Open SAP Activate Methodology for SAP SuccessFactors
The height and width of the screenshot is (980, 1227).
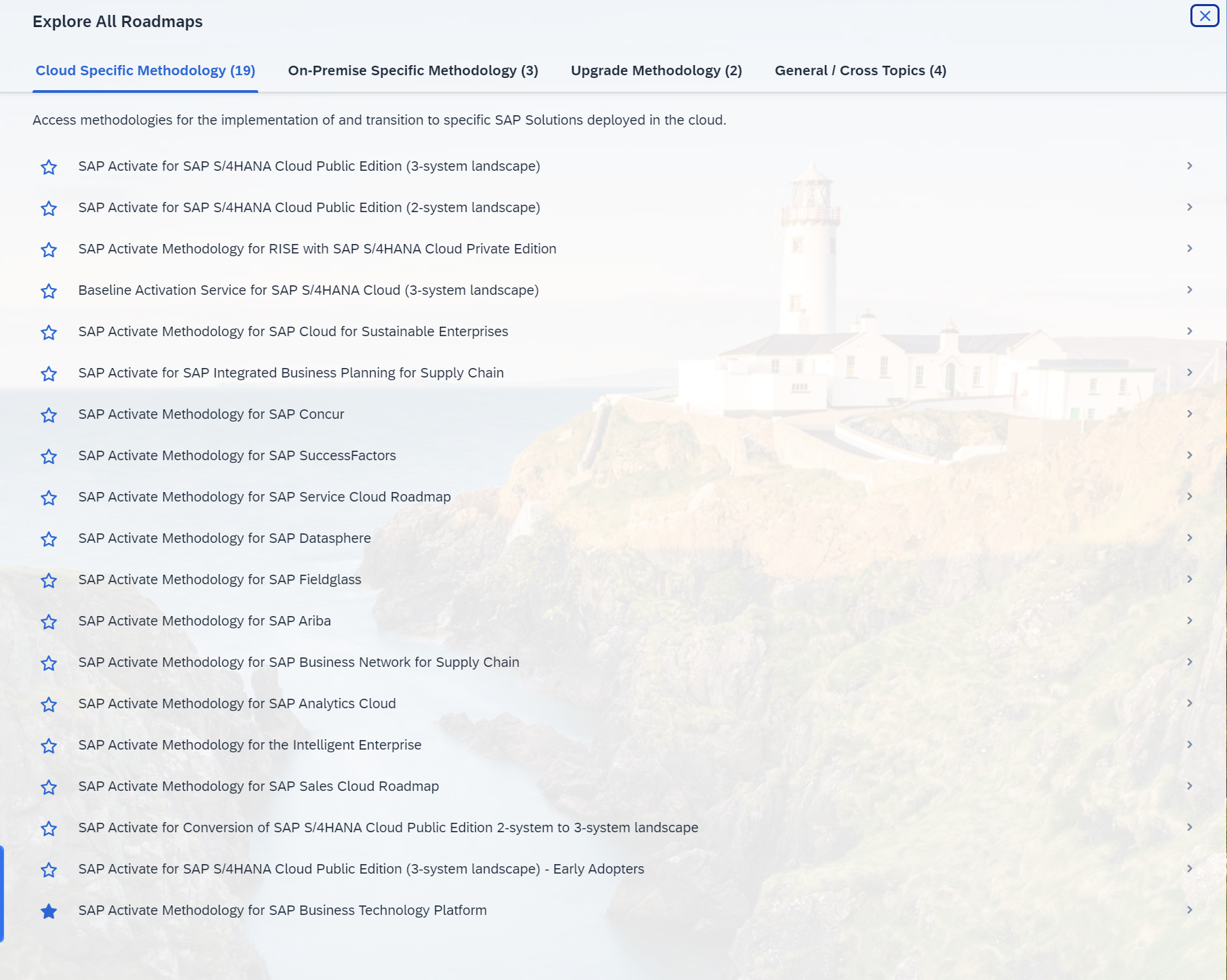(237, 455)
